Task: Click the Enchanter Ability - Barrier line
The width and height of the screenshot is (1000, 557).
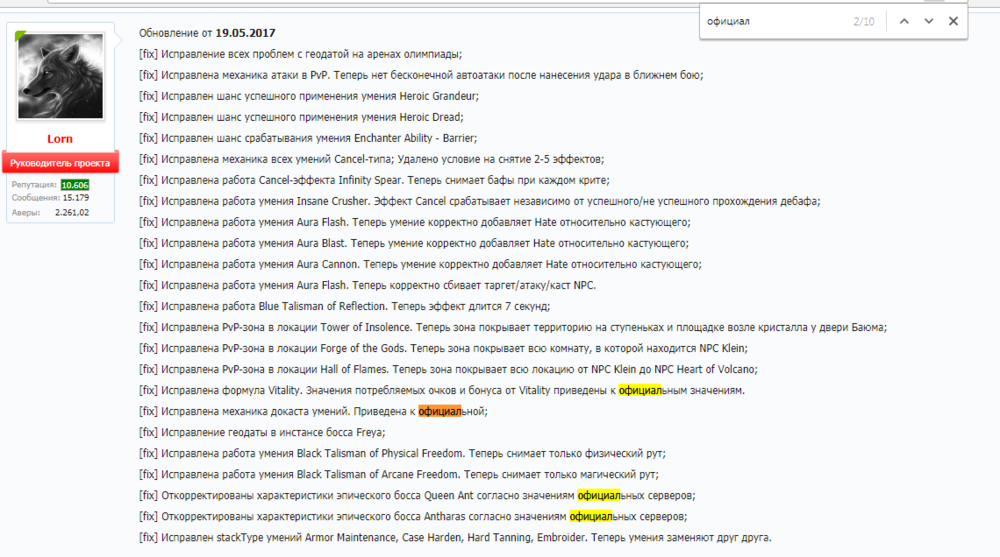Action: coord(308,138)
